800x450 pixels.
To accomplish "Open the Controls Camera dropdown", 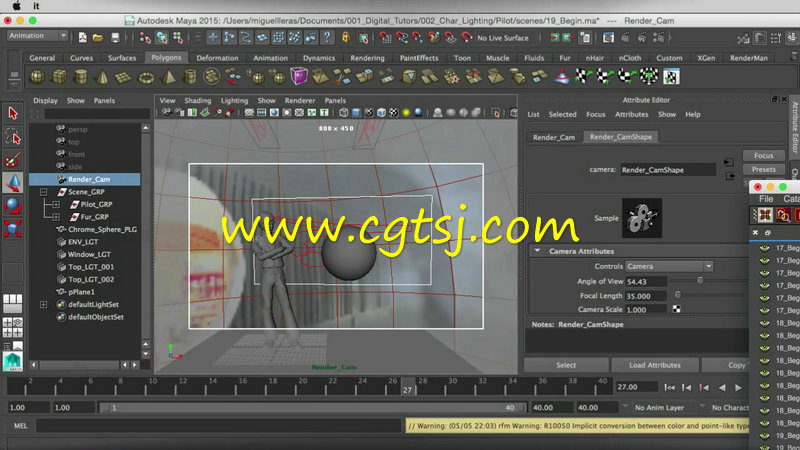I will pos(669,266).
